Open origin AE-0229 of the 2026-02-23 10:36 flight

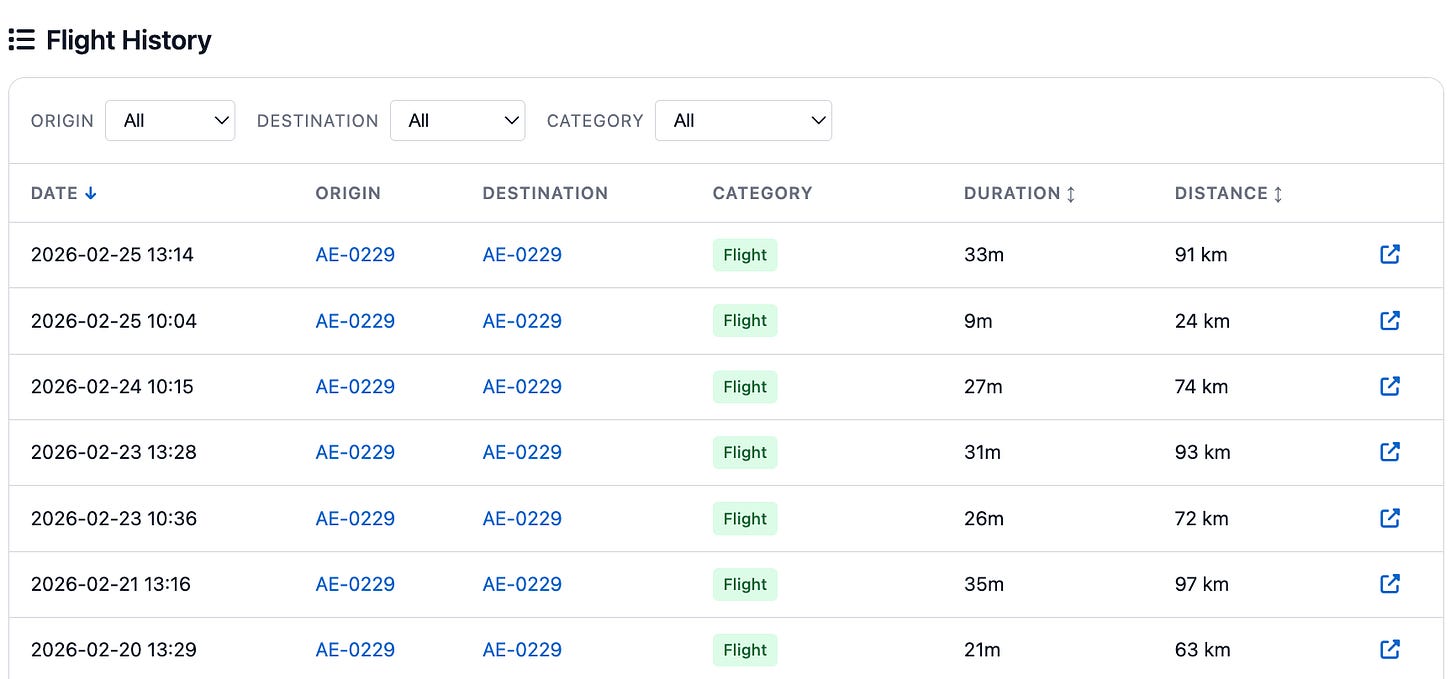pyautogui.click(x=355, y=518)
